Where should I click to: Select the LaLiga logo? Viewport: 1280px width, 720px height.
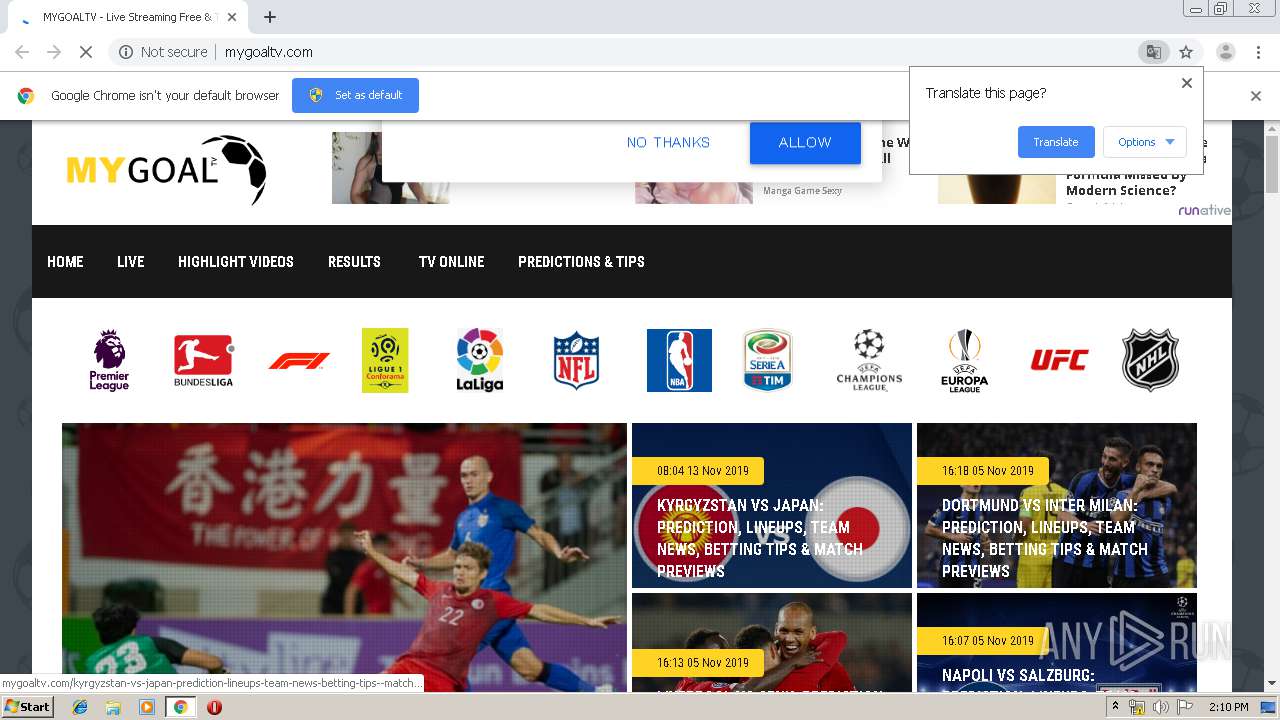click(x=480, y=360)
